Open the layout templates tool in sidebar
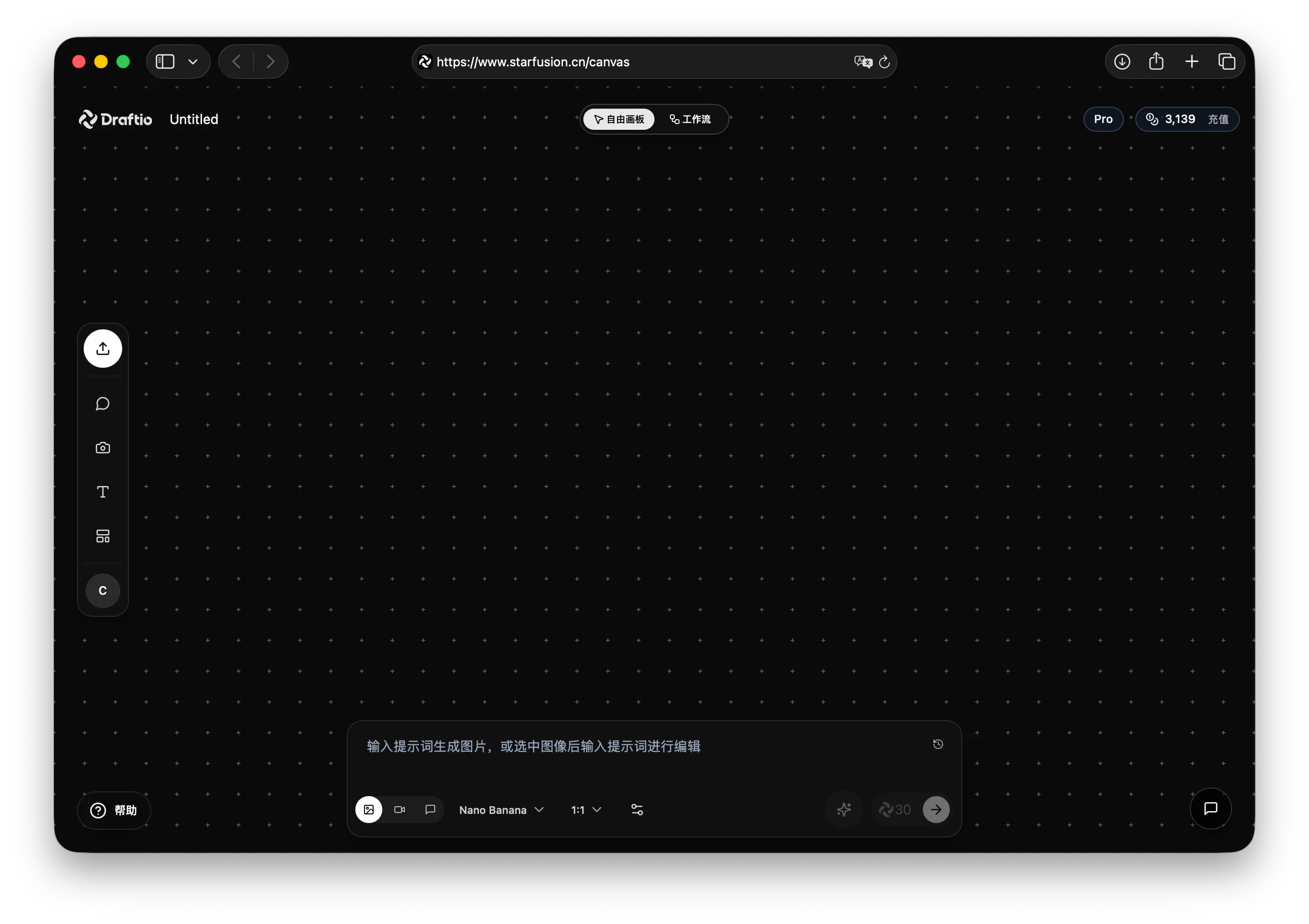 point(102,536)
